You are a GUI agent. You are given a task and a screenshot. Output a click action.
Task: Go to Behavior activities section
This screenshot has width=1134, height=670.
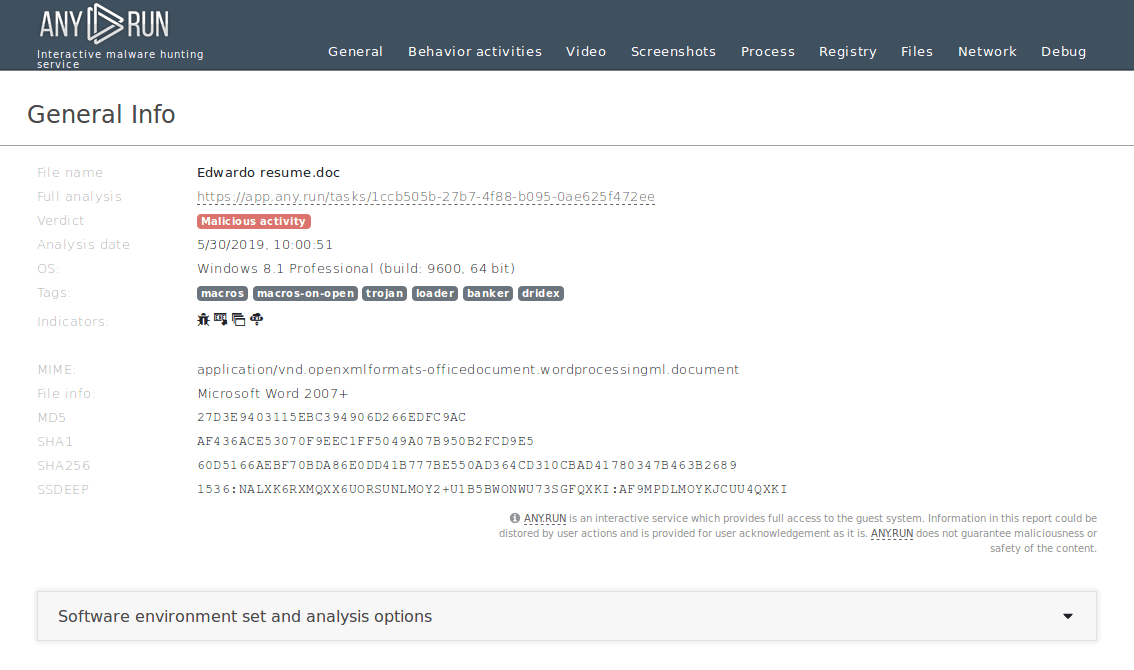click(474, 52)
